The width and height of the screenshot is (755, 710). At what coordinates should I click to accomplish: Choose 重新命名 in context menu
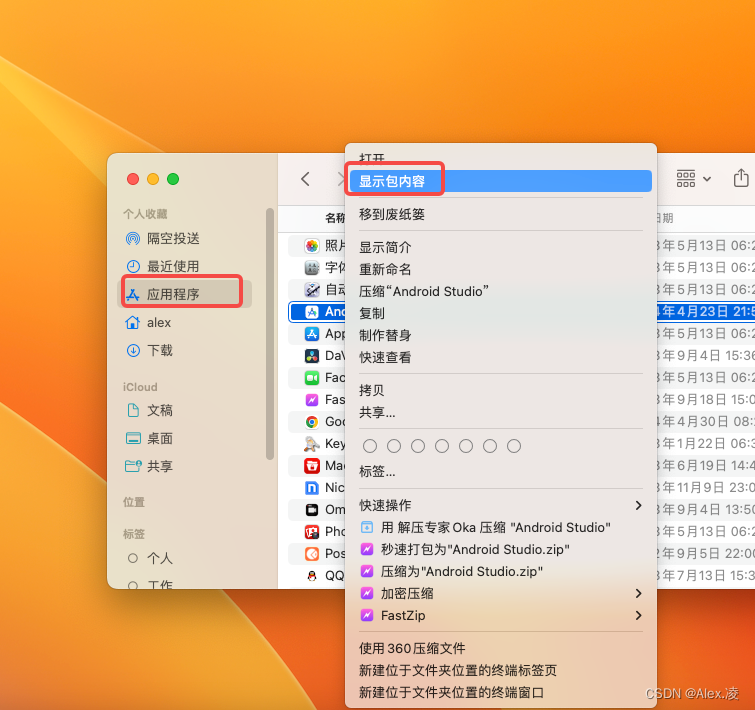(x=501, y=270)
